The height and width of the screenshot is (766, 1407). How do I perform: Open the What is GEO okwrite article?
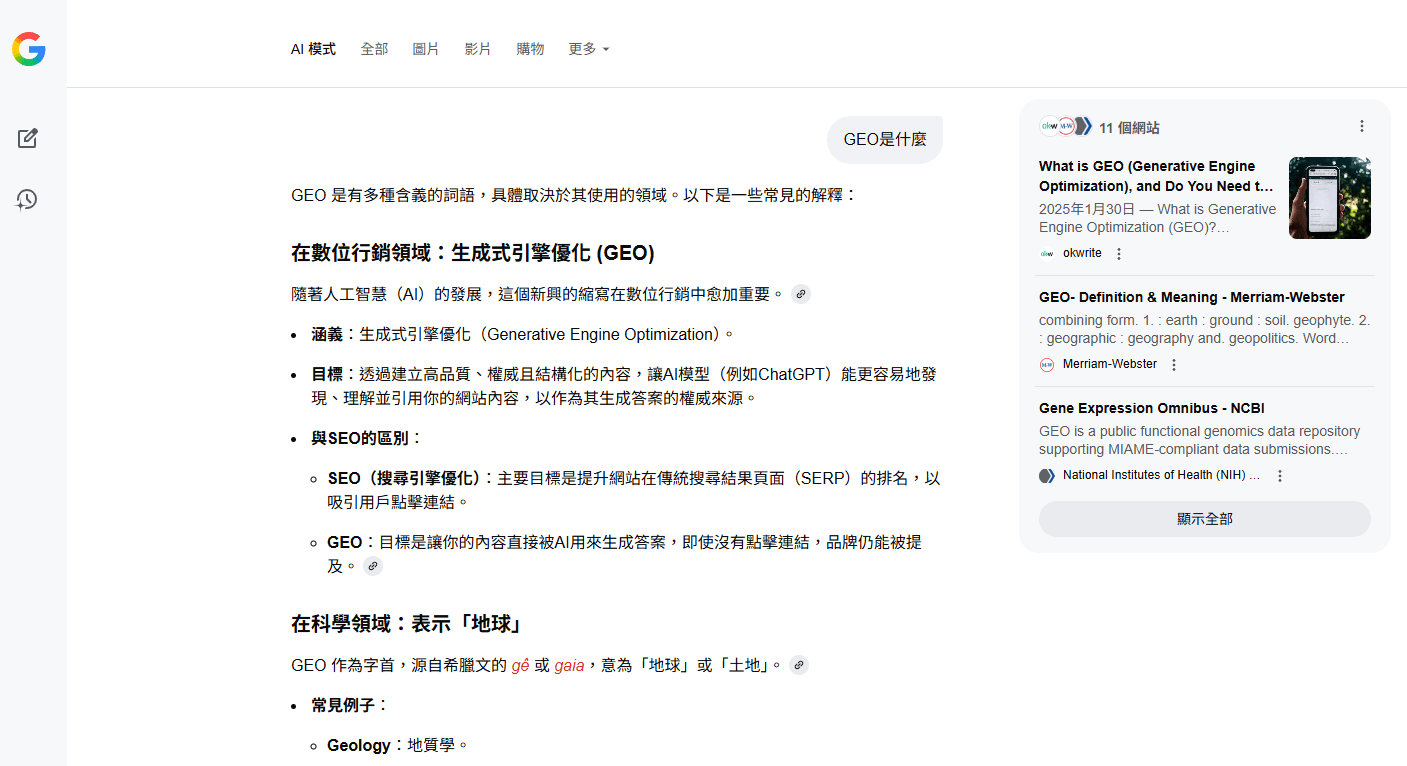click(1156, 176)
